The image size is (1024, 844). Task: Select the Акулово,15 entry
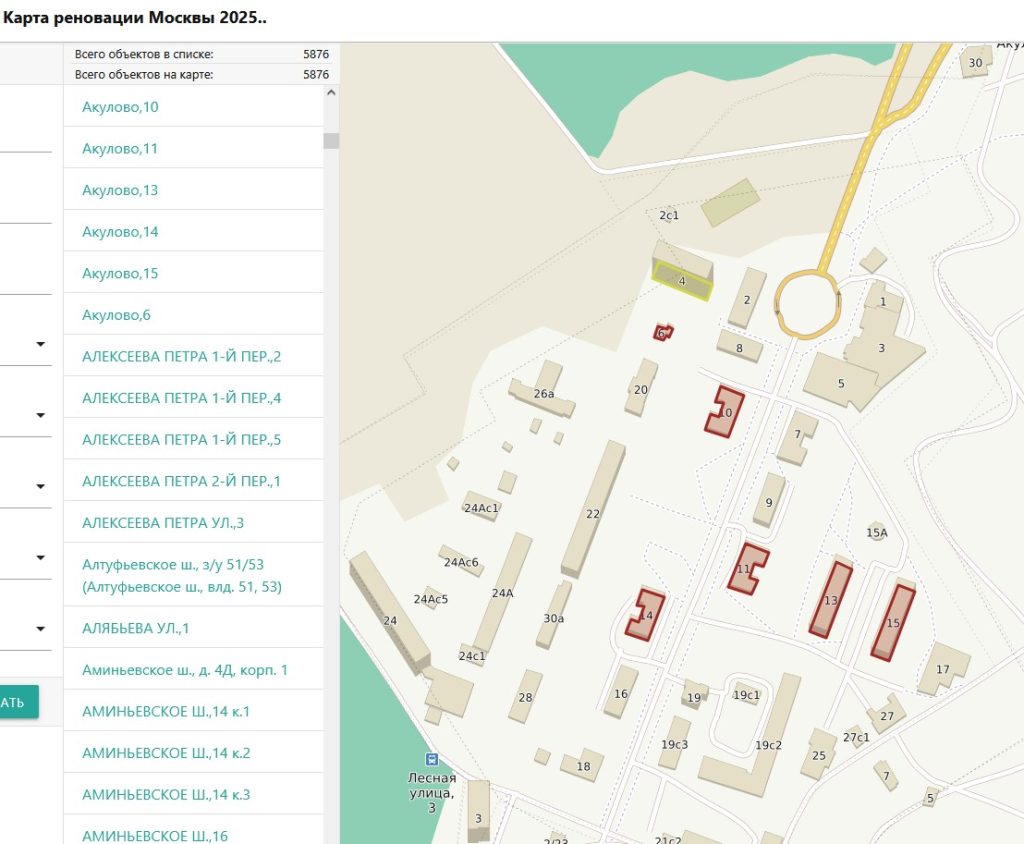pos(193,273)
